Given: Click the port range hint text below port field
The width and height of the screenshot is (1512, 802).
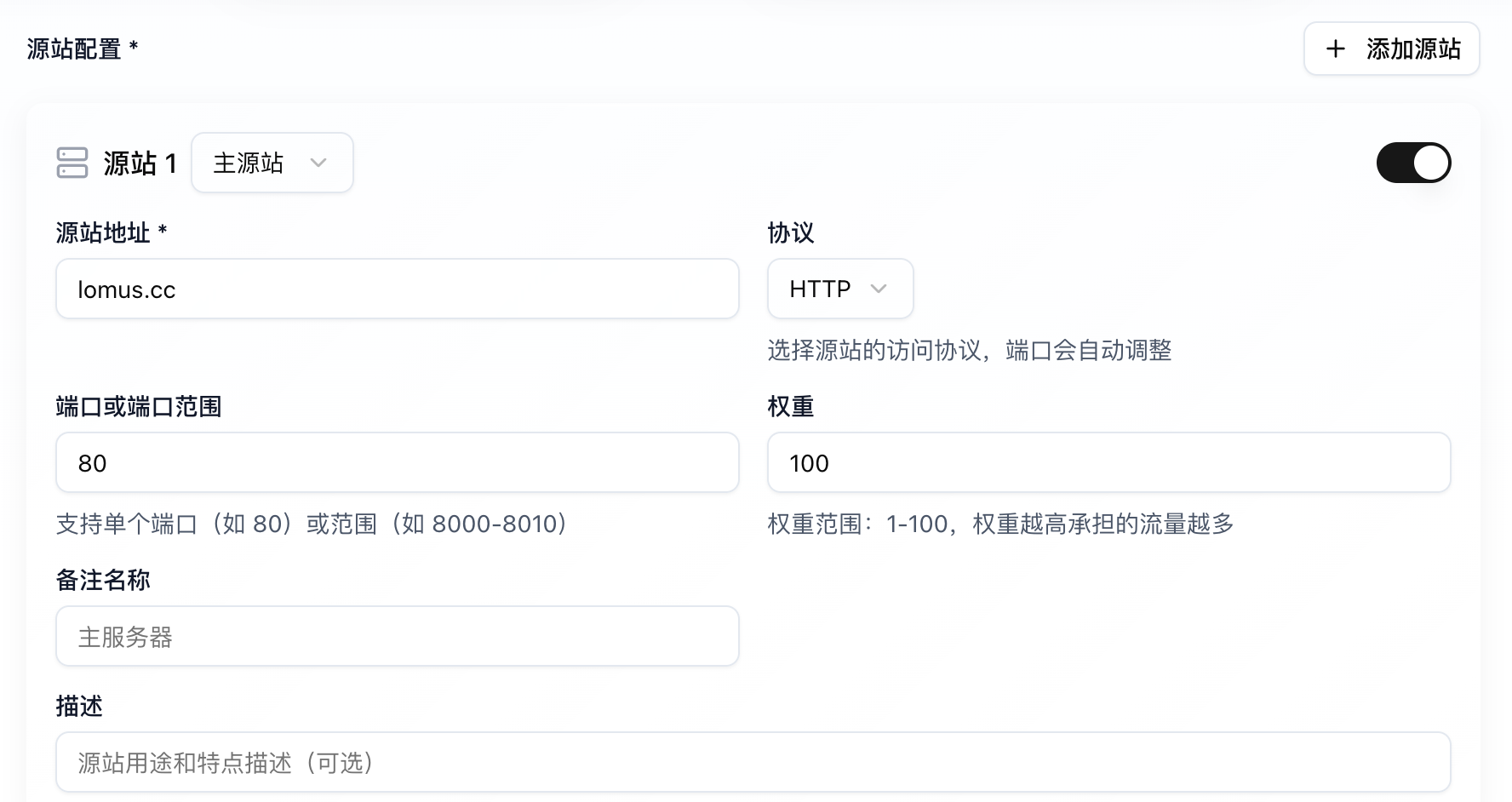Looking at the screenshot, I should [x=312, y=524].
